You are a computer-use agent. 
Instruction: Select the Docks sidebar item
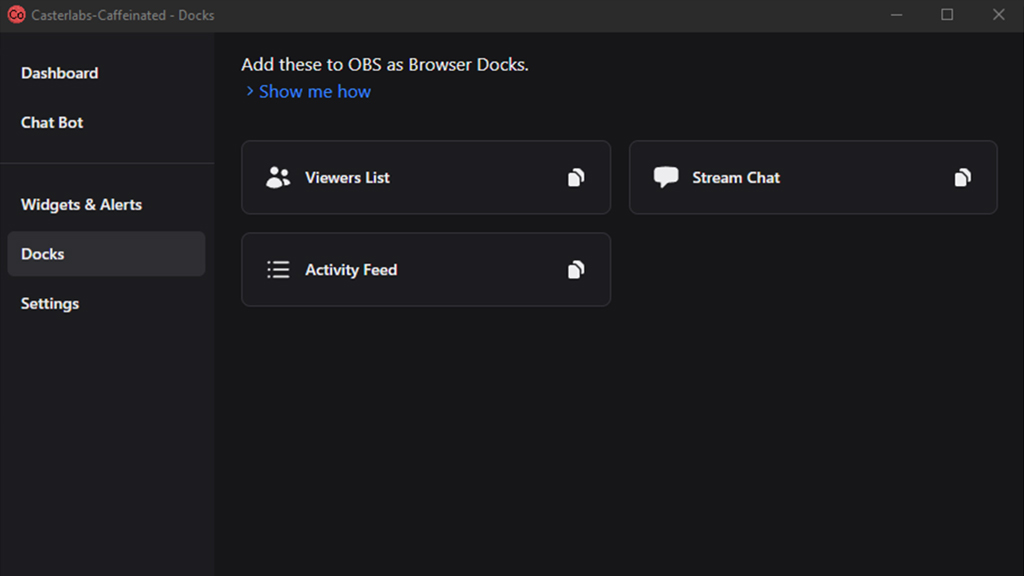pyautogui.click(x=106, y=253)
